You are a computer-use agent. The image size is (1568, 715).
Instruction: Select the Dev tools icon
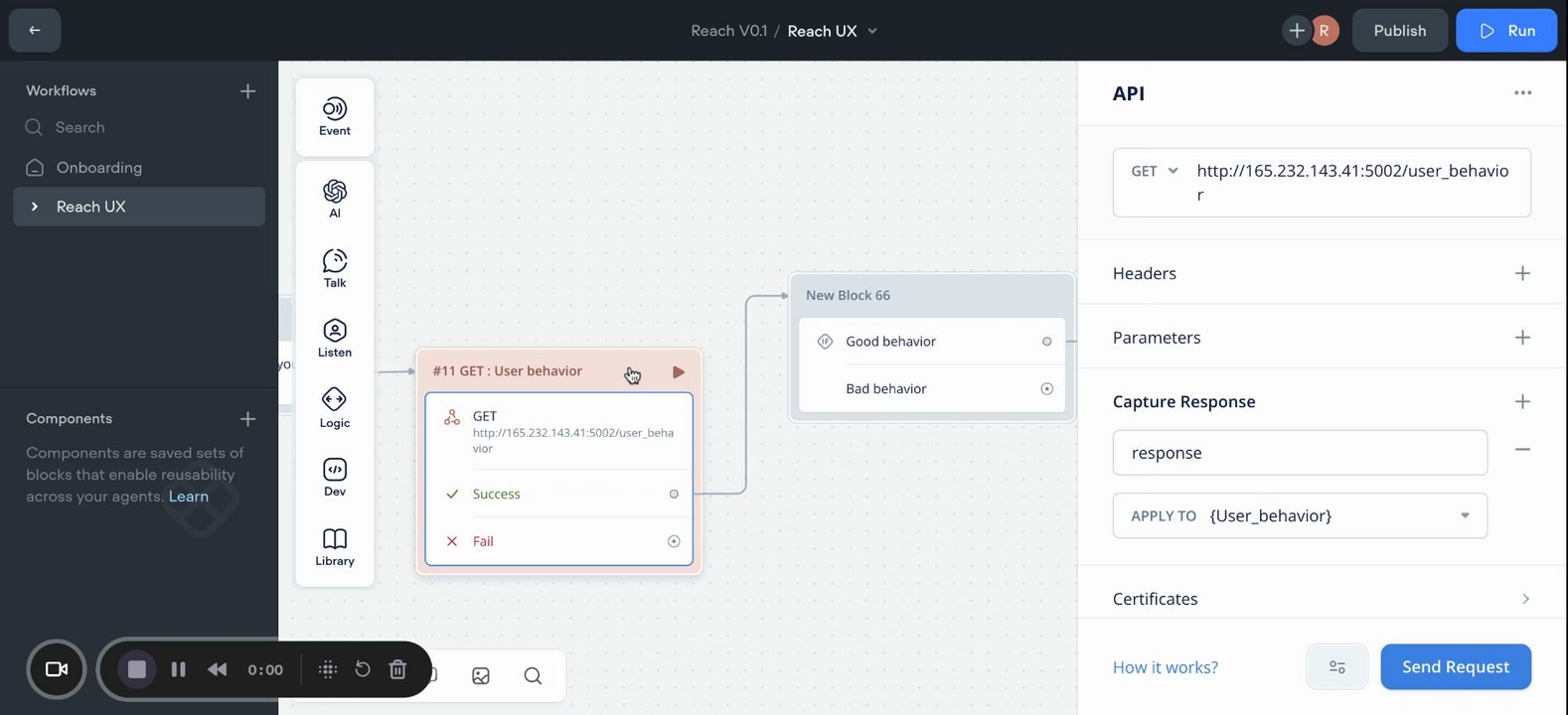(x=335, y=477)
